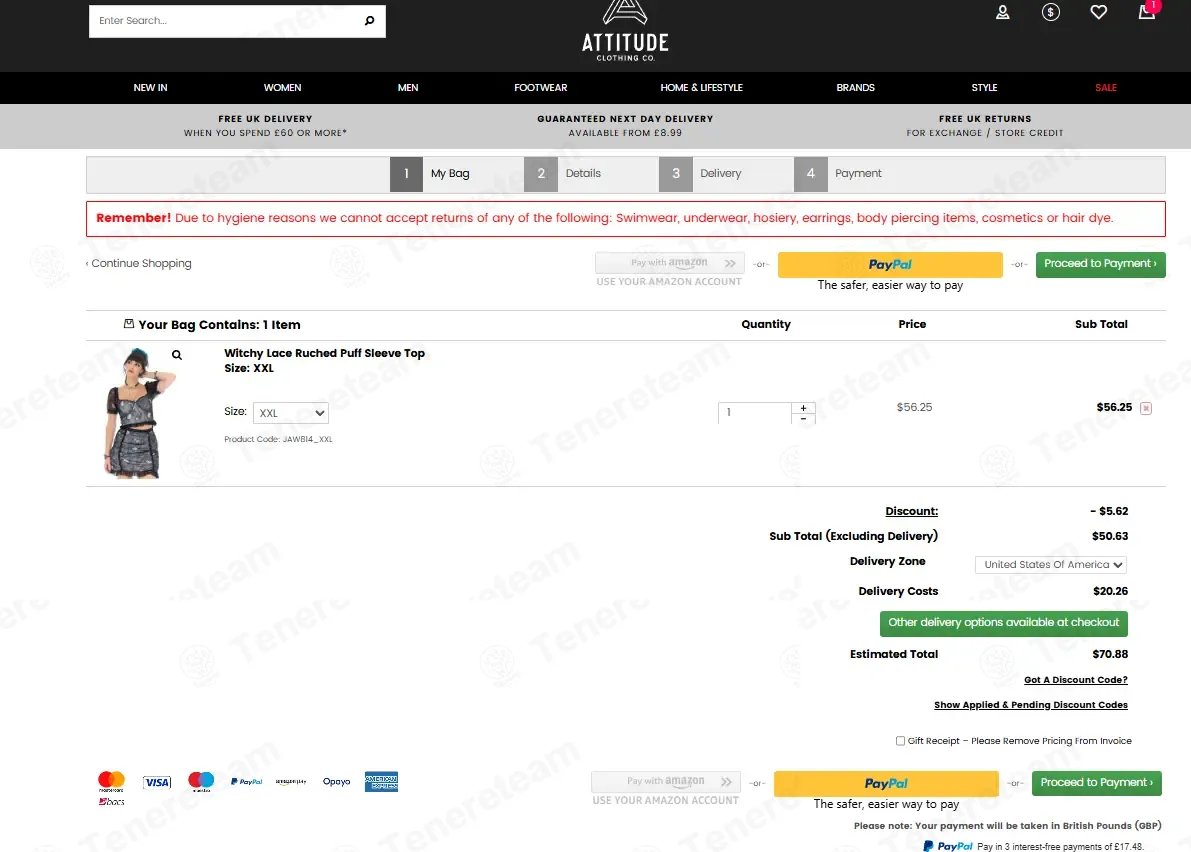Click Continue Shopping link
The width and height of the screenshot is (1191, 852).
(138, 263)
